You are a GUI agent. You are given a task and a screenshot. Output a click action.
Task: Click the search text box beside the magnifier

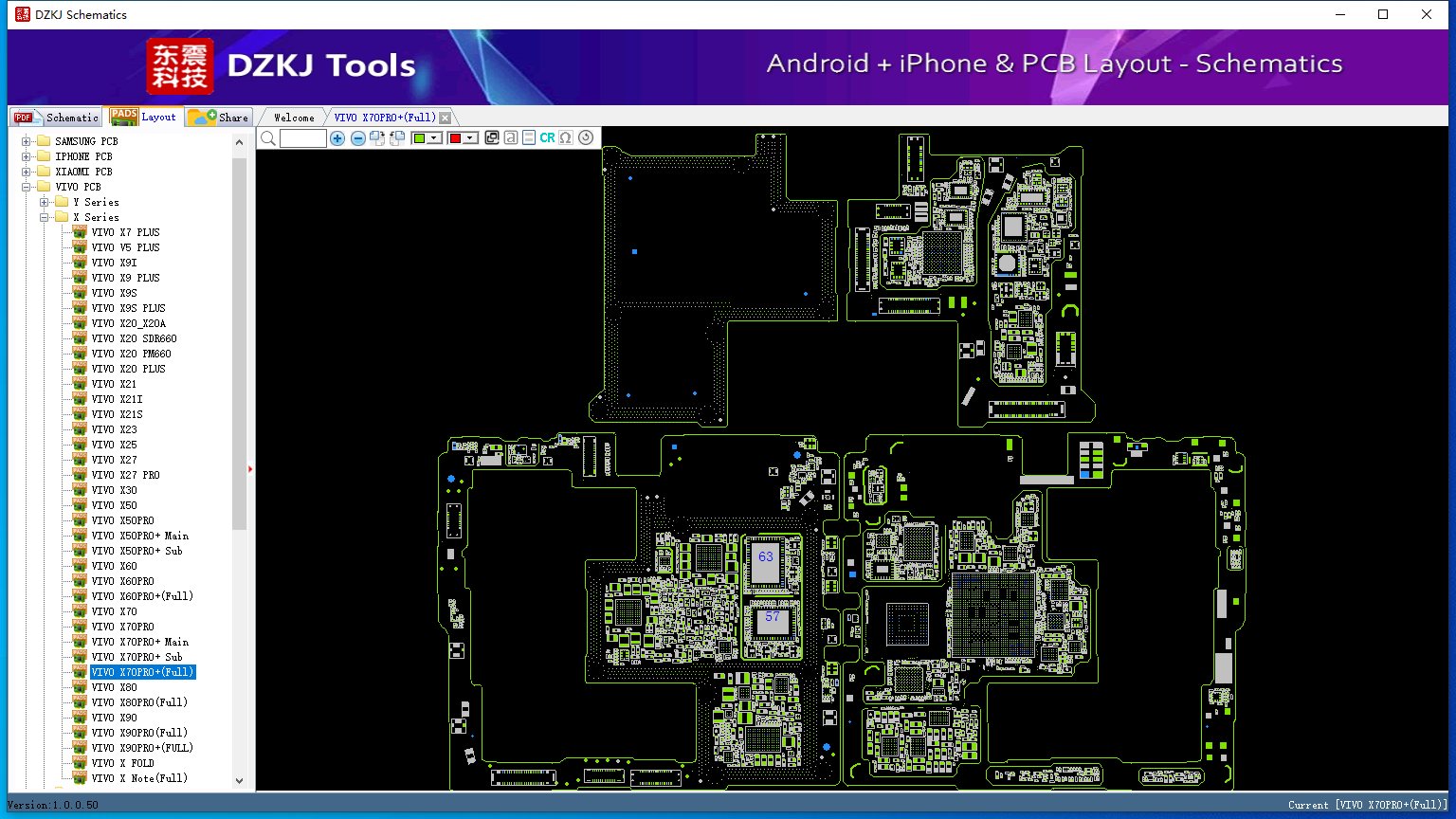click(x=303, y=138)
